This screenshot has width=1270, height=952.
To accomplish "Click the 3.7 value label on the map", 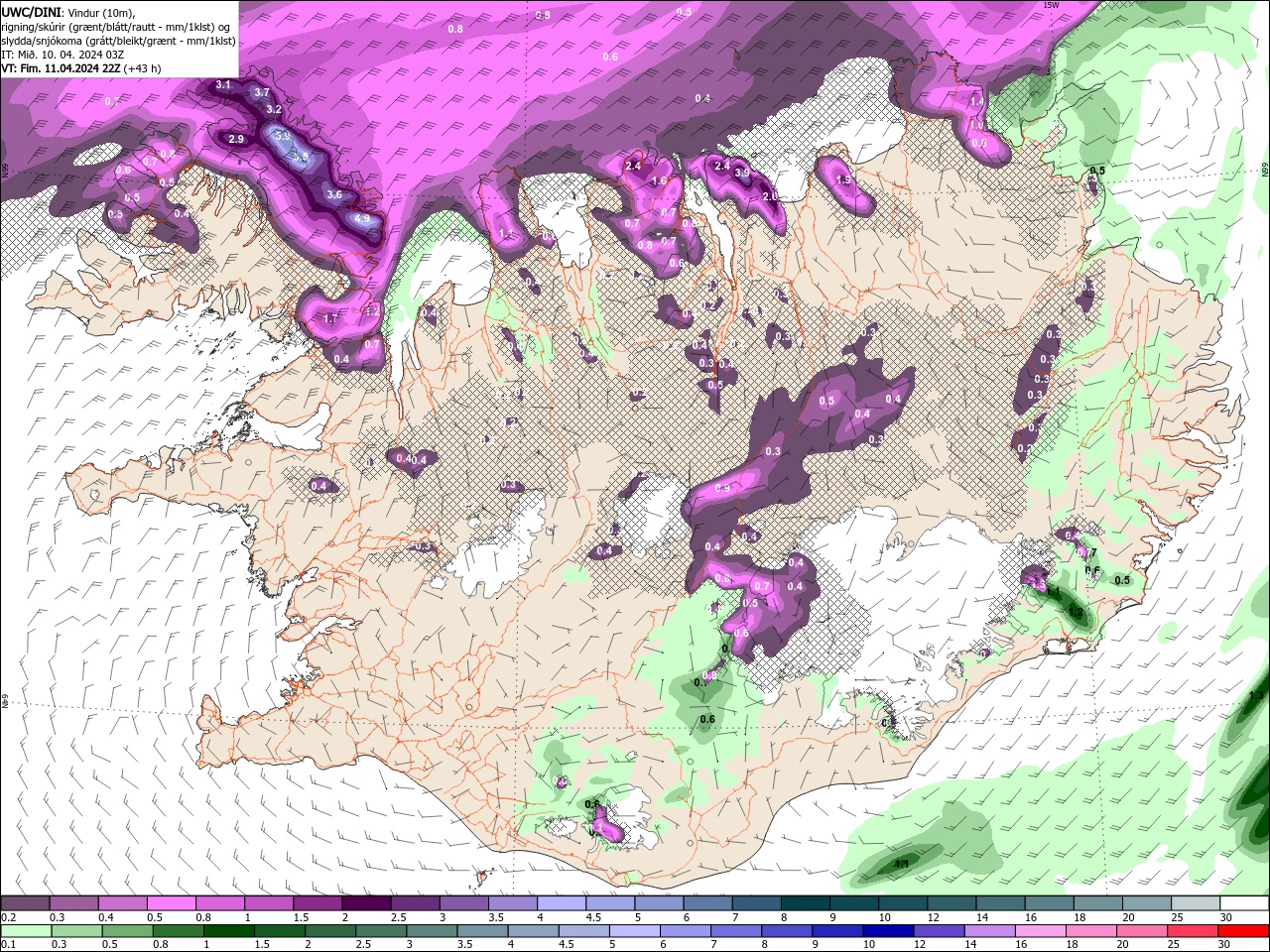I will click(262, 92).
